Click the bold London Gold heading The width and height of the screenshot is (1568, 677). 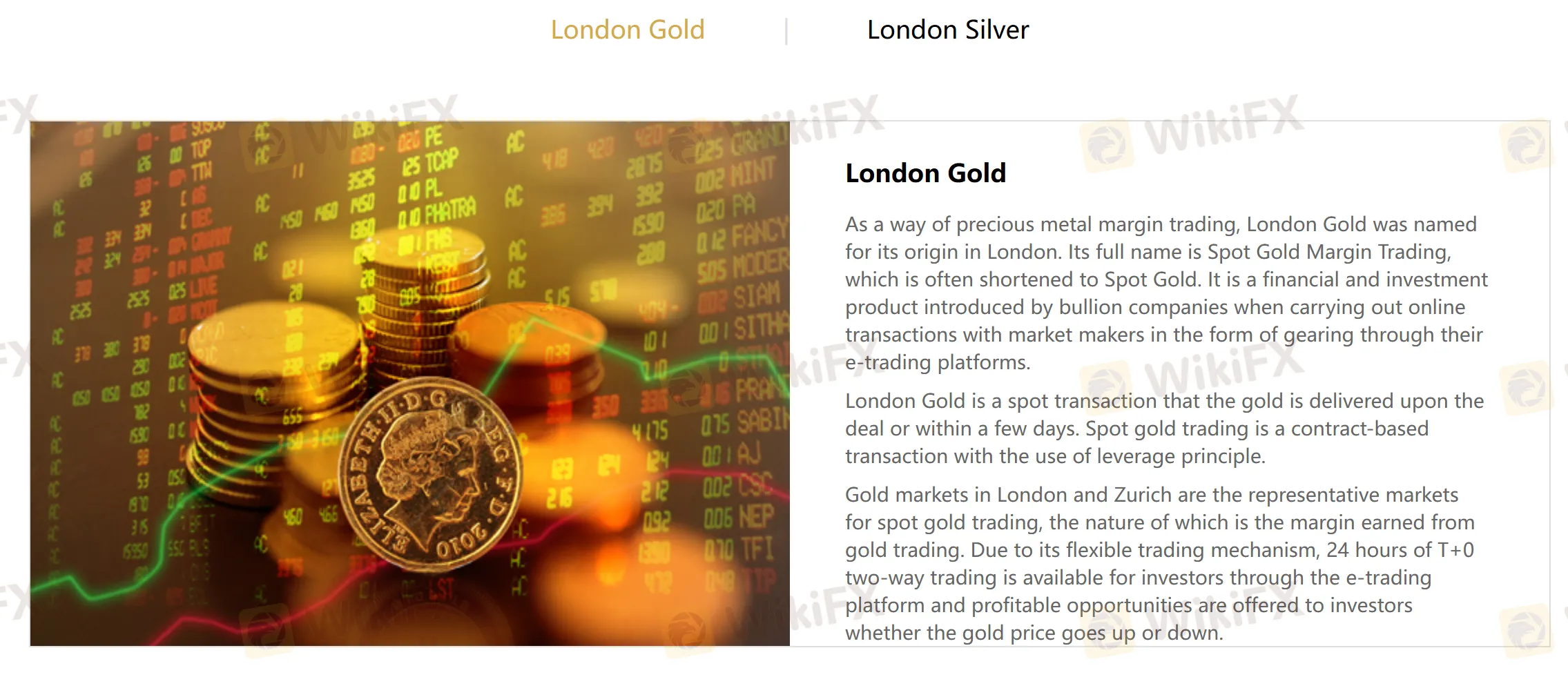click(x=925, y=173)
